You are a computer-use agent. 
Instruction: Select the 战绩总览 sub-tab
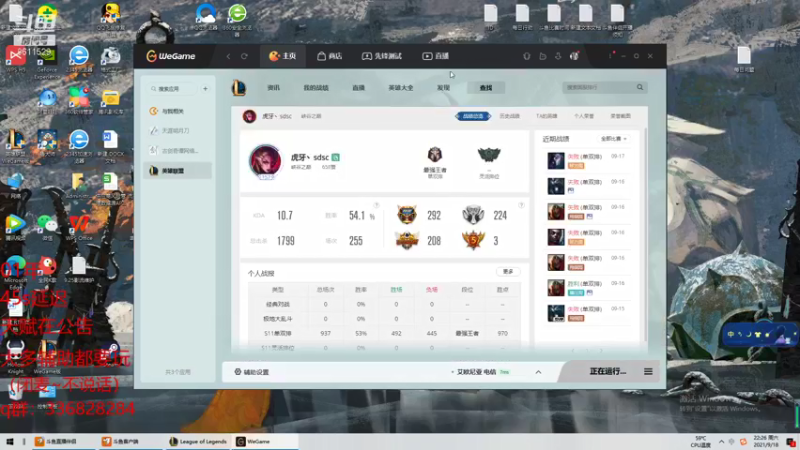(472, 116)
